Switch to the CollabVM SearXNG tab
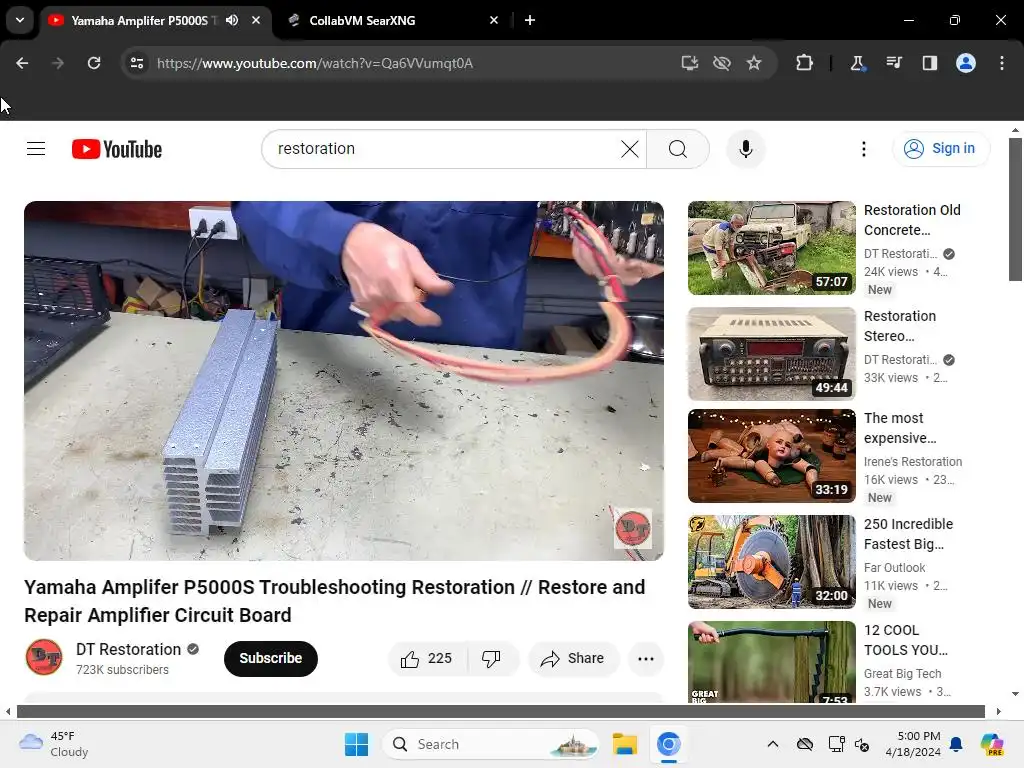The width and height of the screenshot is (1024, 768). (362, 20)
